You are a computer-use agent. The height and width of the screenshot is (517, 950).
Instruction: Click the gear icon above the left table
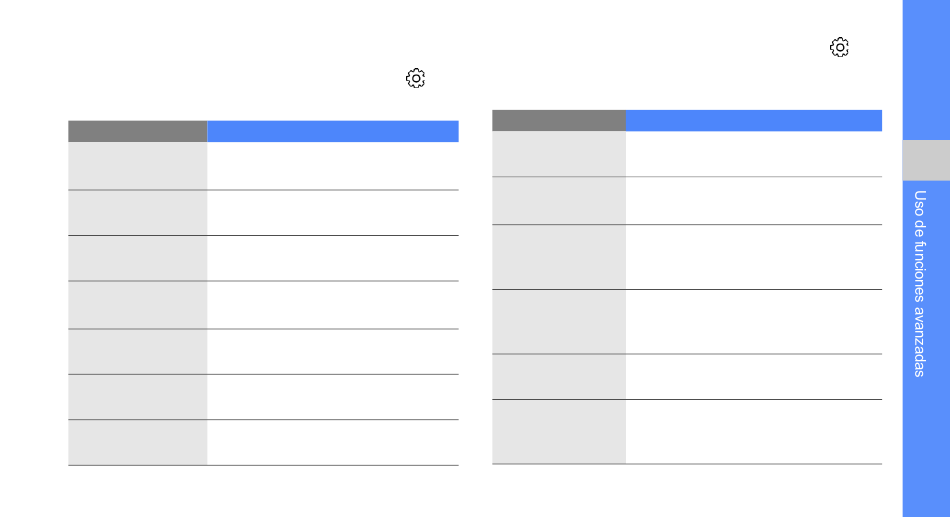(416, 79)
